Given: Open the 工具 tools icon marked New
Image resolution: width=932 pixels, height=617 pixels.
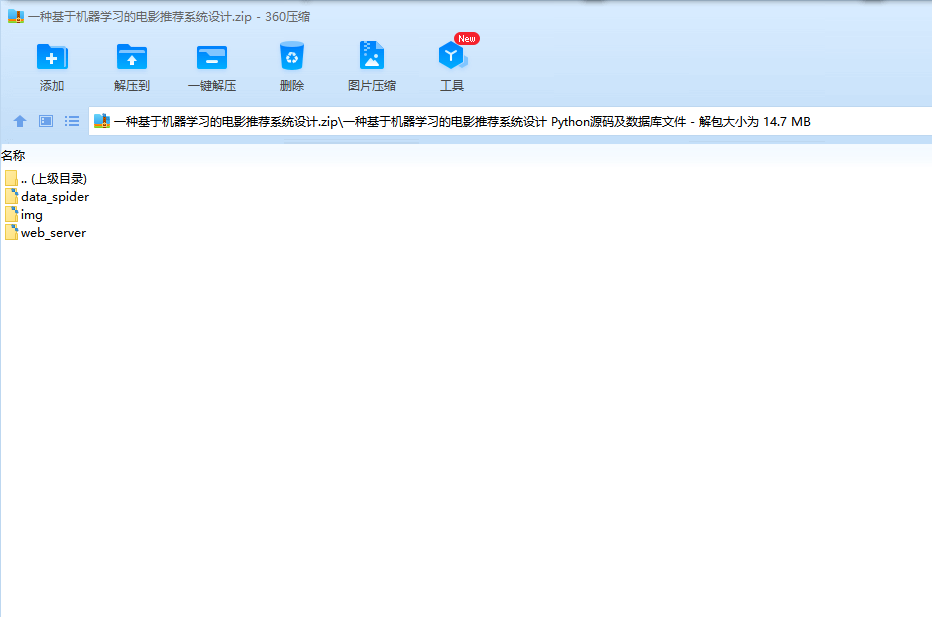Looking at the screenshot, I should pos(452,56).
